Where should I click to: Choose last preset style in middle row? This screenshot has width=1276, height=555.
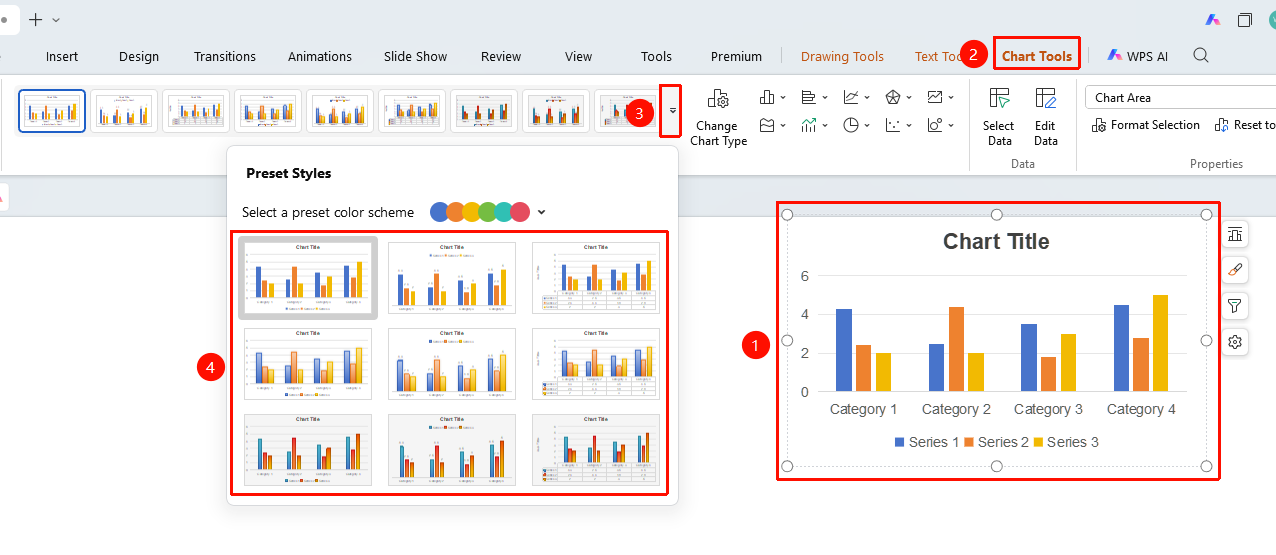(x=596, y=364)
